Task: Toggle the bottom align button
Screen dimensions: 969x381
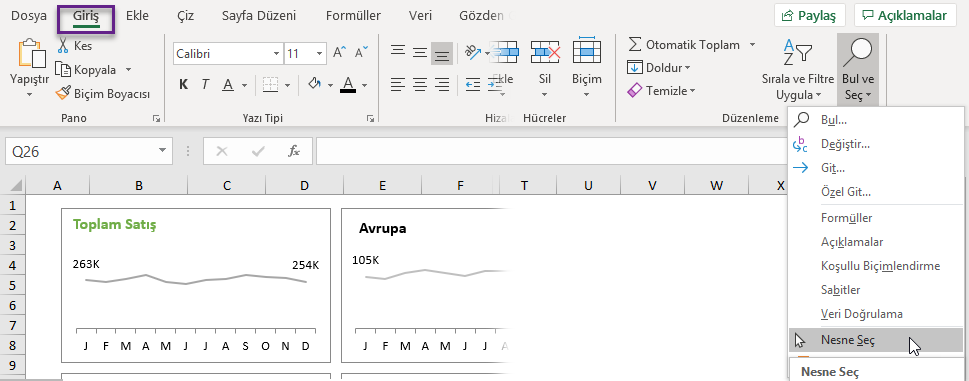Action: tap(442, 53)
